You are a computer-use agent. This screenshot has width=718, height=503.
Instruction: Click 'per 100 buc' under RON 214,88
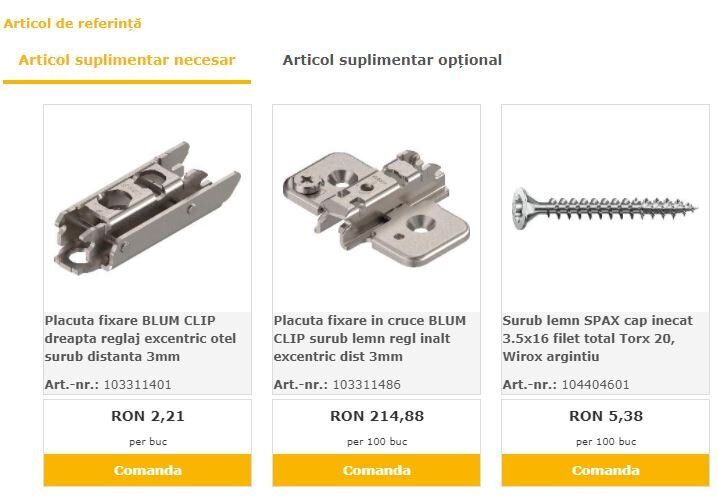pos(376,441)
